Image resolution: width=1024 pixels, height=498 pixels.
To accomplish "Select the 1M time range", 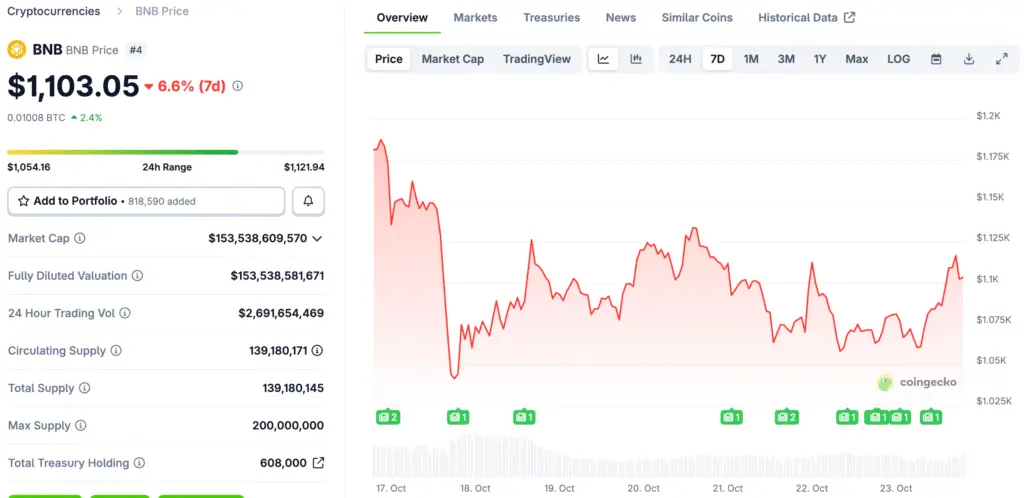I will [x=751, y=59].
